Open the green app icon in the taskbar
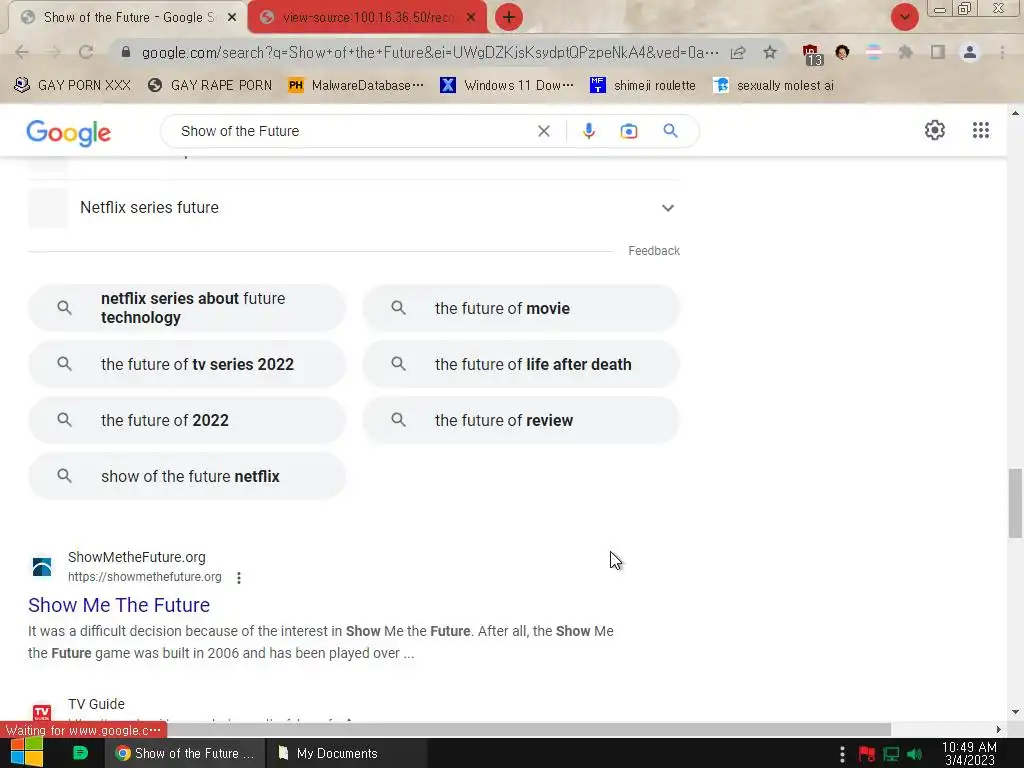 [x=80, y=753]
